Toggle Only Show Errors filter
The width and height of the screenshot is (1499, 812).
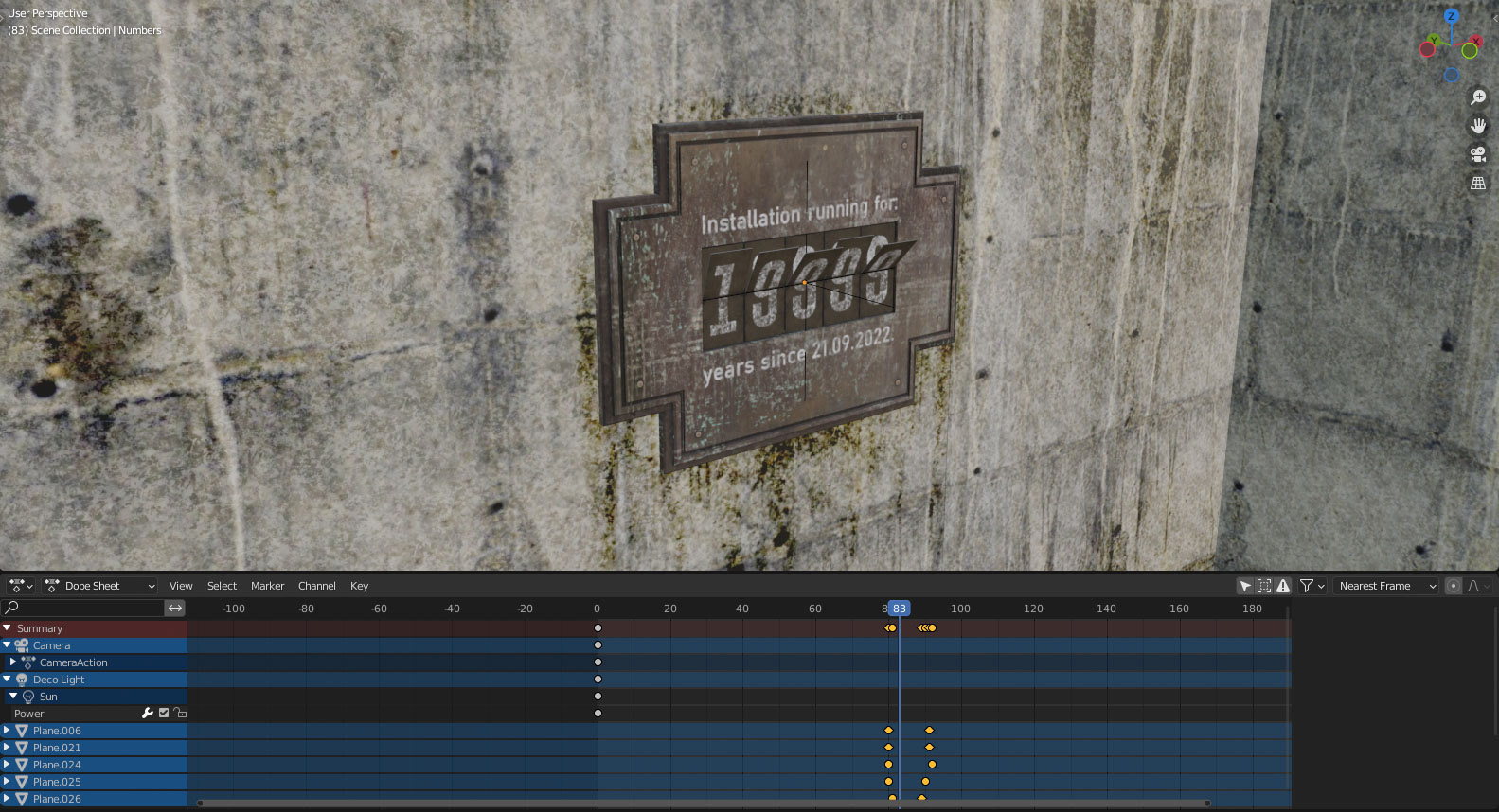pos(1283,586)
